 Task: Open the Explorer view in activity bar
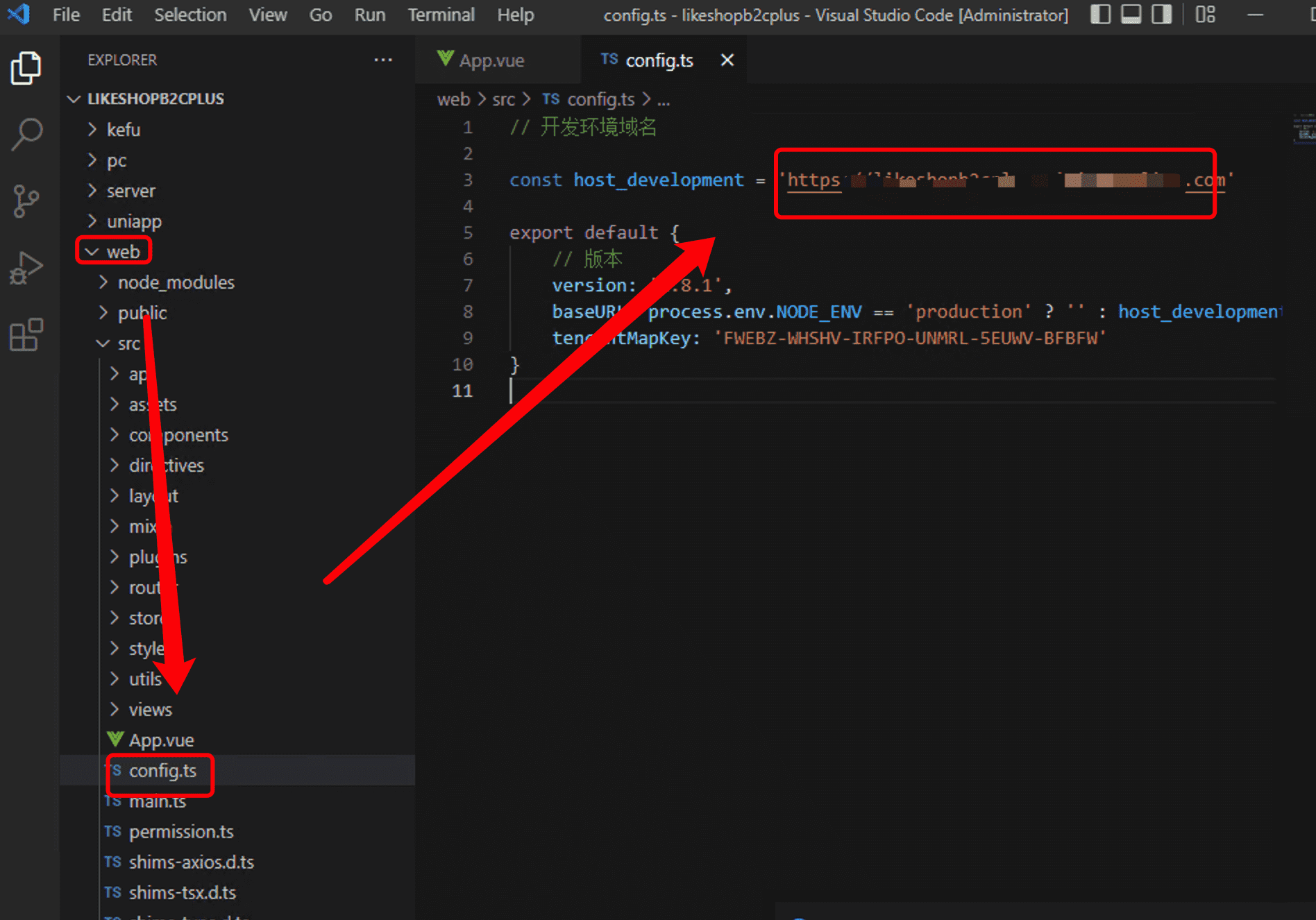(26, 68)
